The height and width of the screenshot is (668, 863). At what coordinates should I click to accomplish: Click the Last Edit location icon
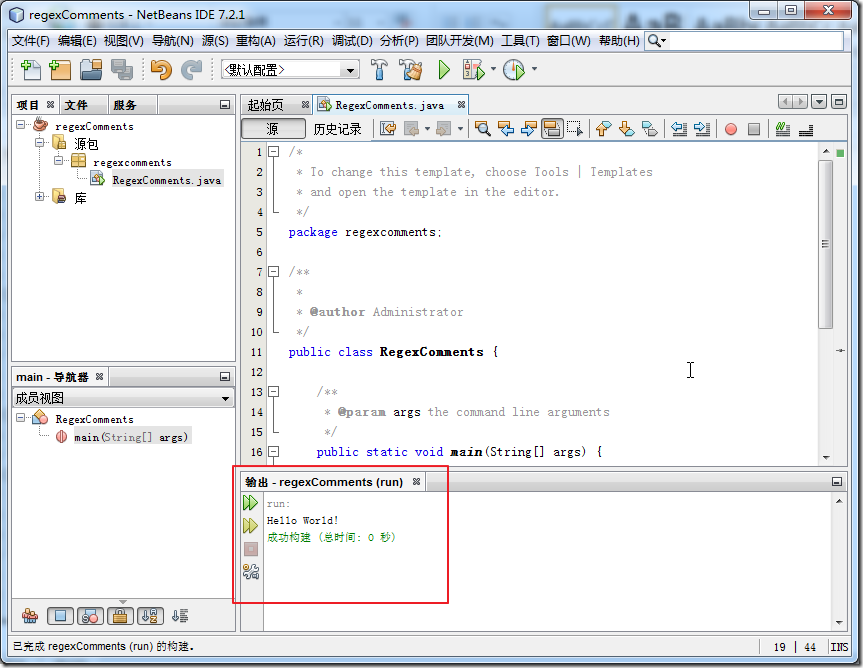pos(388,129)
